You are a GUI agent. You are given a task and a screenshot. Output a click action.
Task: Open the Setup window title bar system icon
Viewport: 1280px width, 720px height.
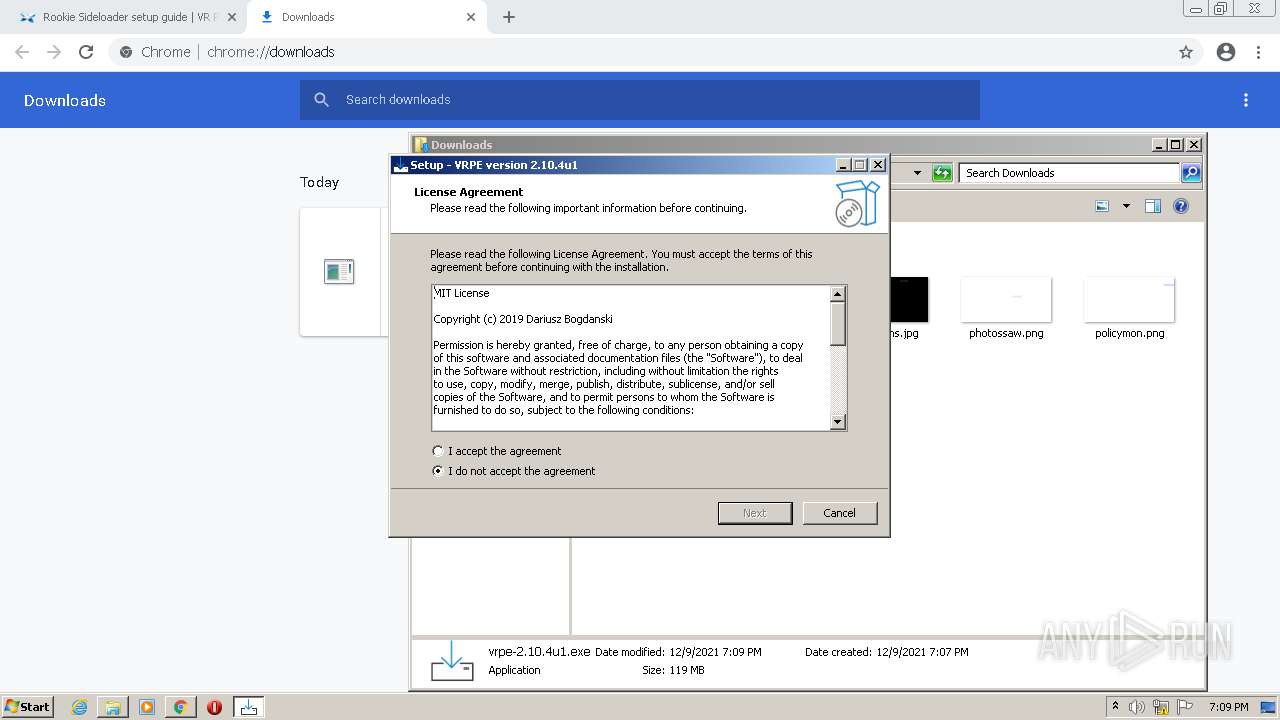pos(400,165)
